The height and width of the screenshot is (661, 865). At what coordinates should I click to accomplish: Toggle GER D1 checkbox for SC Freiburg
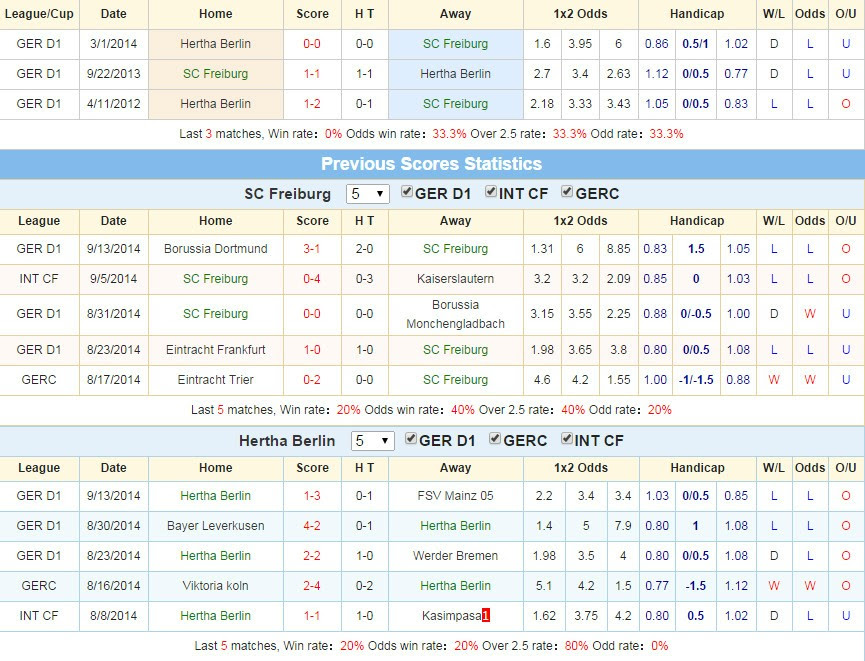click(407, 192)
